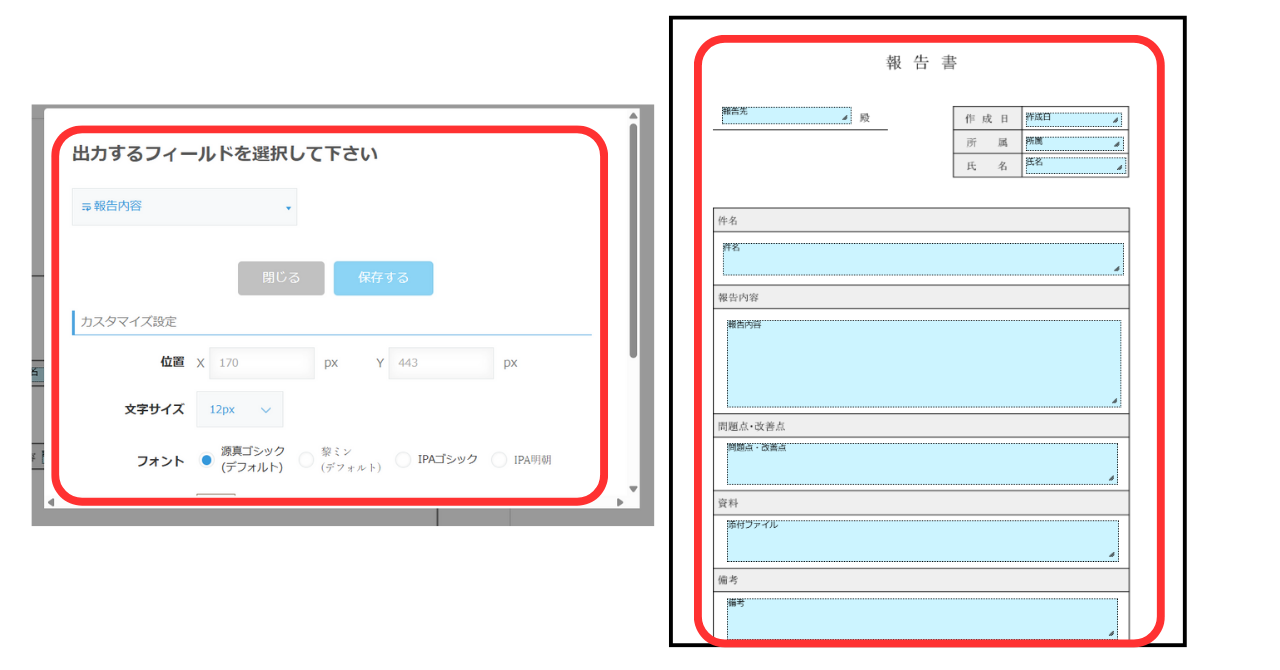The image size is (1280, 670).
Task: Click the 閉じる button
Action: coord(281,278)
